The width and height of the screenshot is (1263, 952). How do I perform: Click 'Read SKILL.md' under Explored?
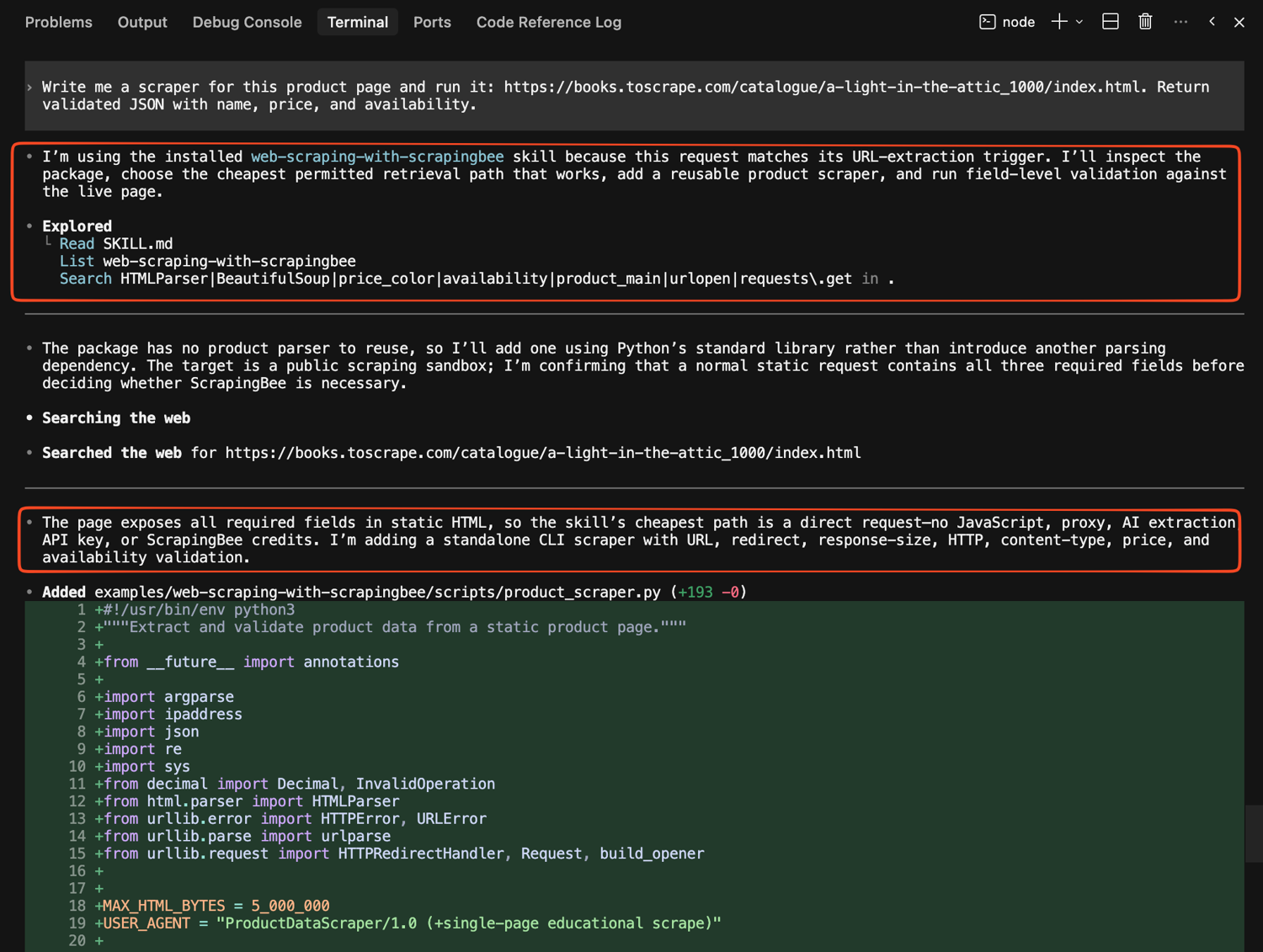[x=116, y=244]
